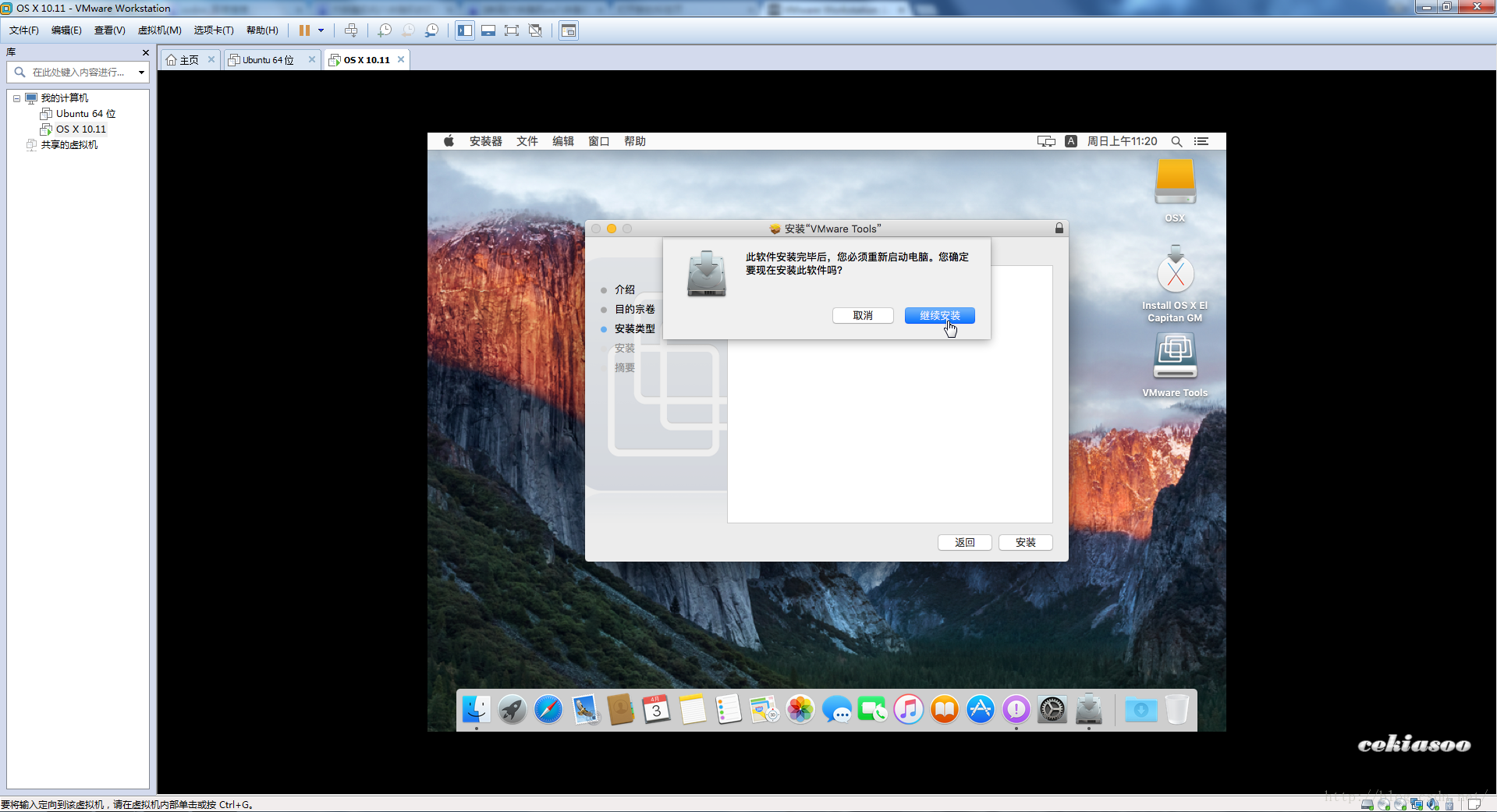Close the library panel with its X

[x=145, y=52]
